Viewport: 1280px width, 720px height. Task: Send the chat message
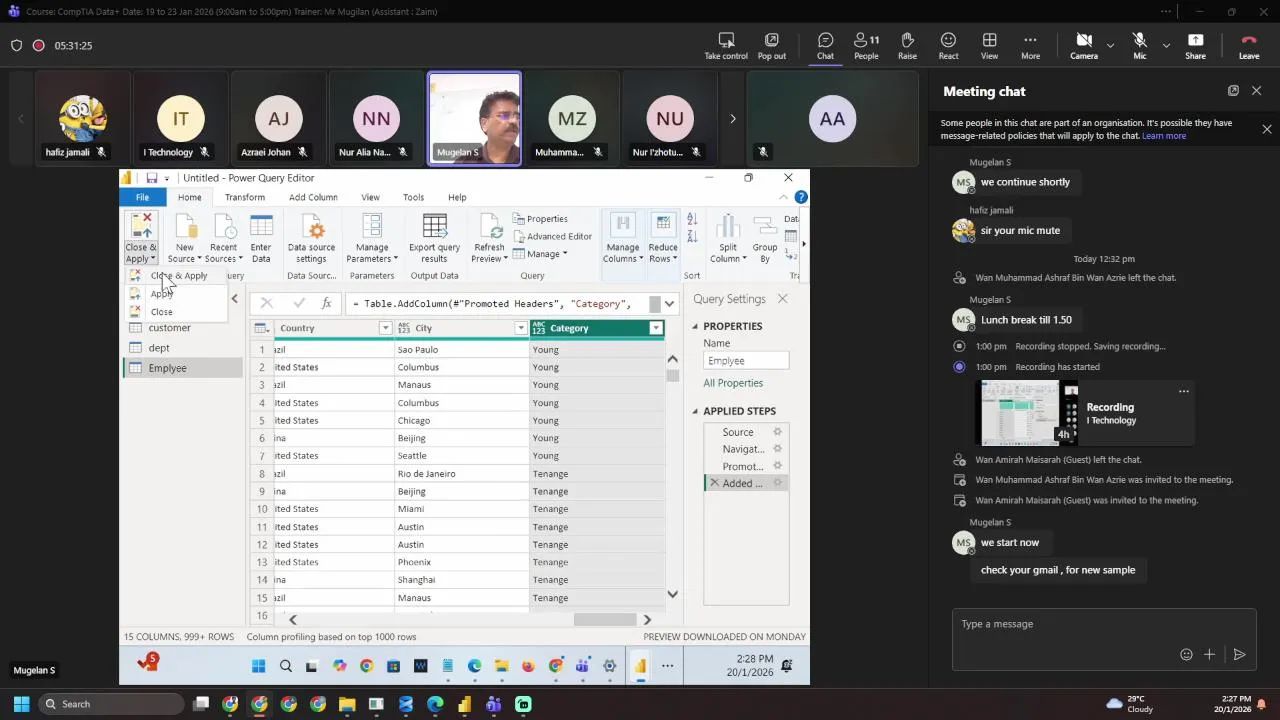1239,654
